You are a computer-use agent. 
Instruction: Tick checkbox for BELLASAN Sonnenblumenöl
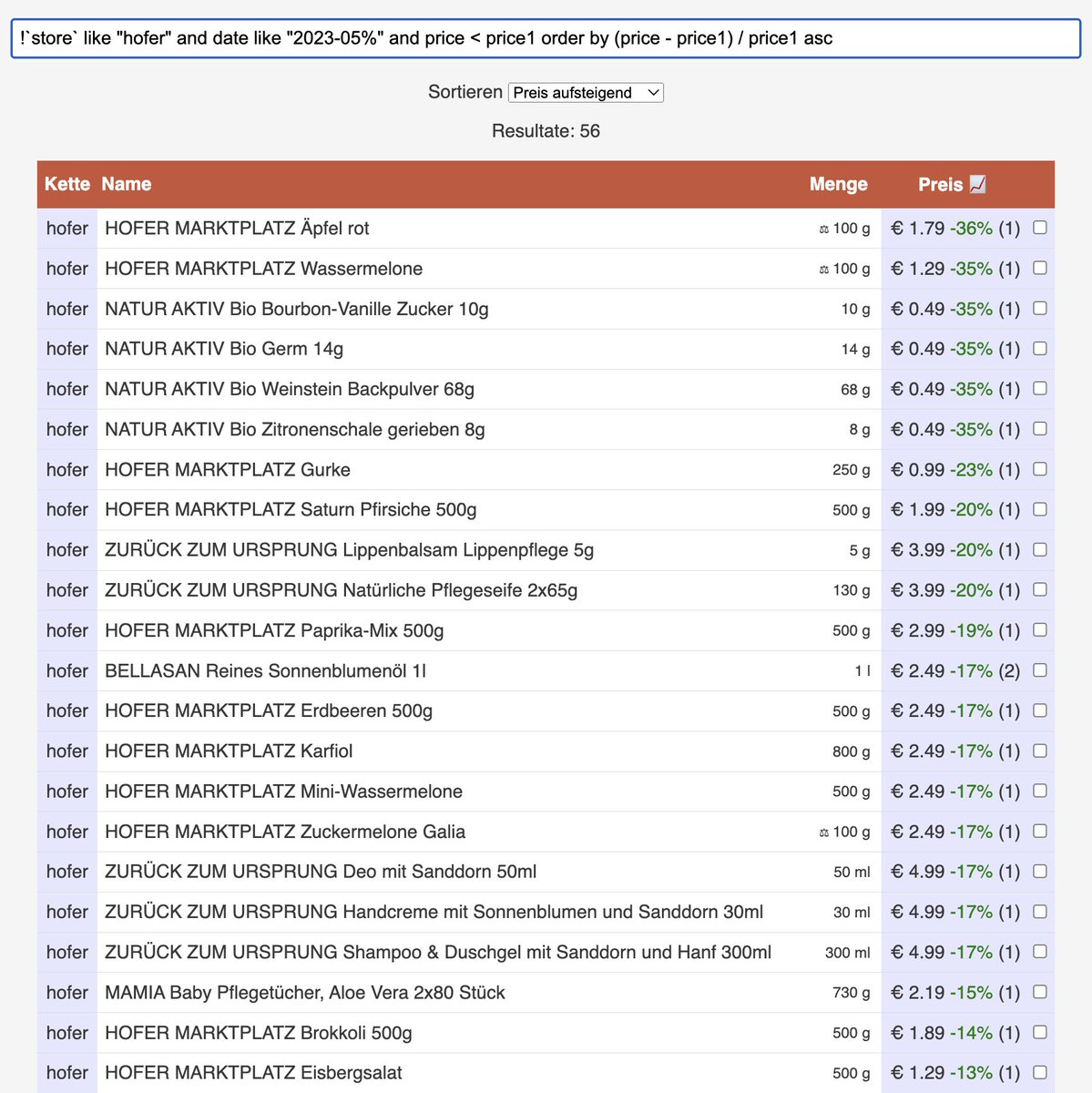click(1040, 669)
